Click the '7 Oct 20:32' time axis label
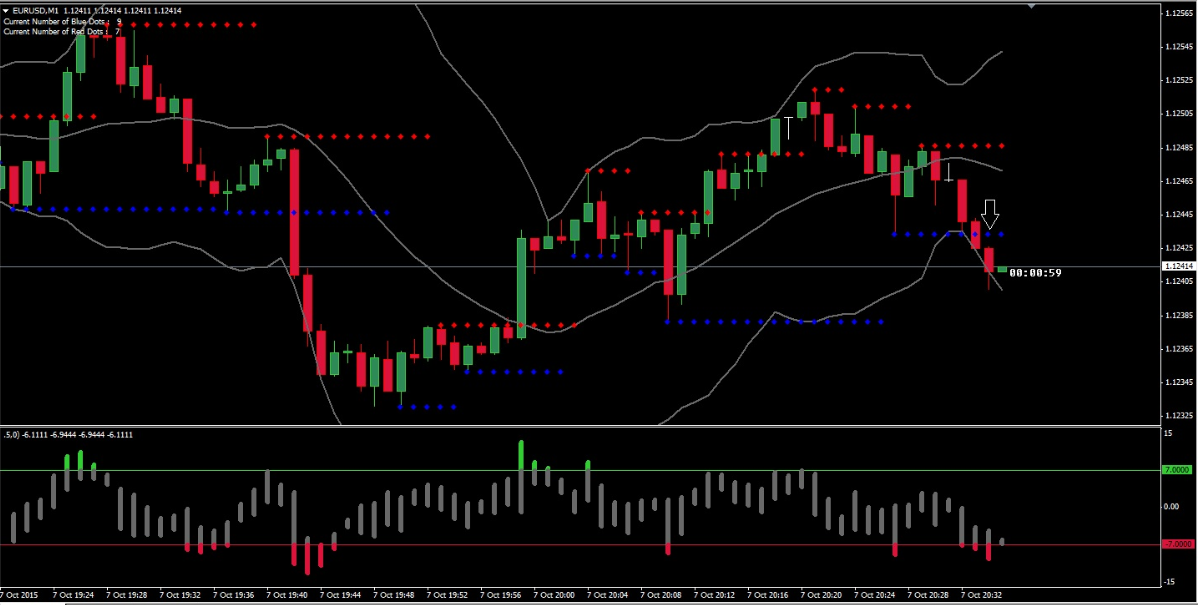The width and height of the screenshot is (1198, 605). pyautogui.click(x=983, y=594)
